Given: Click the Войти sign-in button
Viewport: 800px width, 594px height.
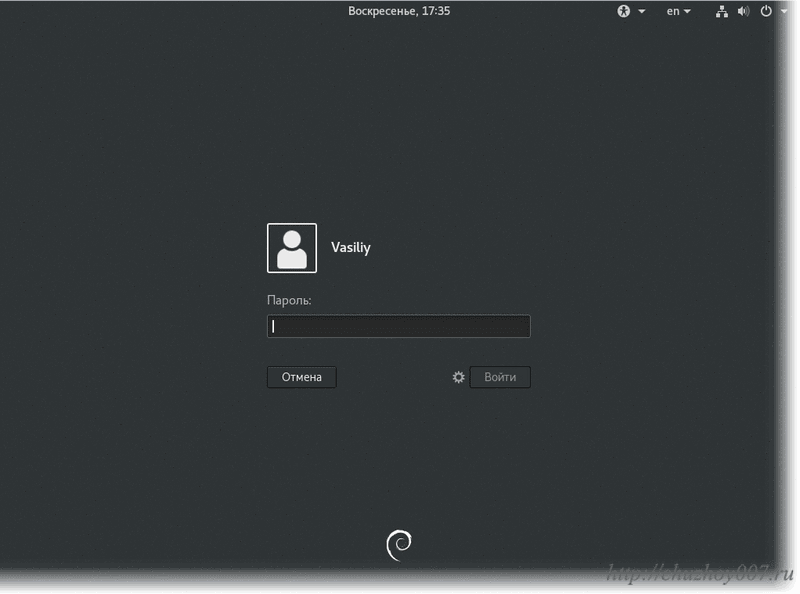Looking at the screenshot, I should pos(500,377).
